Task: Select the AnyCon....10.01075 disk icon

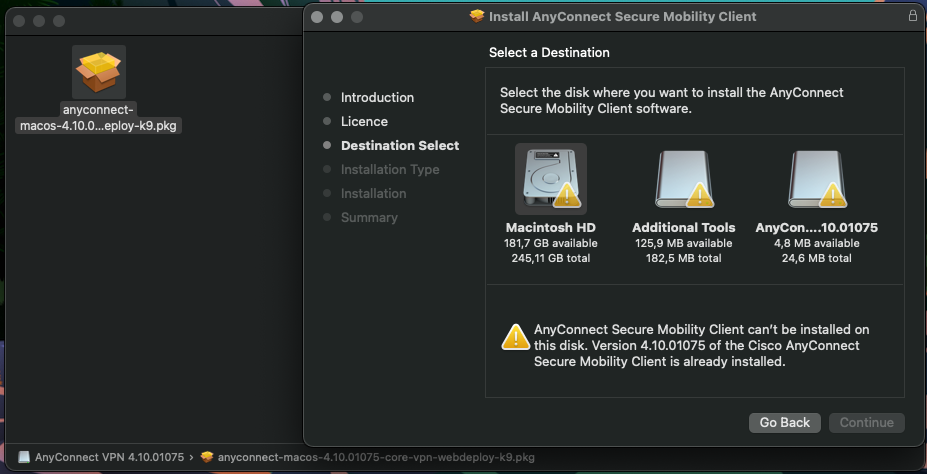Action: click(817, 178)
